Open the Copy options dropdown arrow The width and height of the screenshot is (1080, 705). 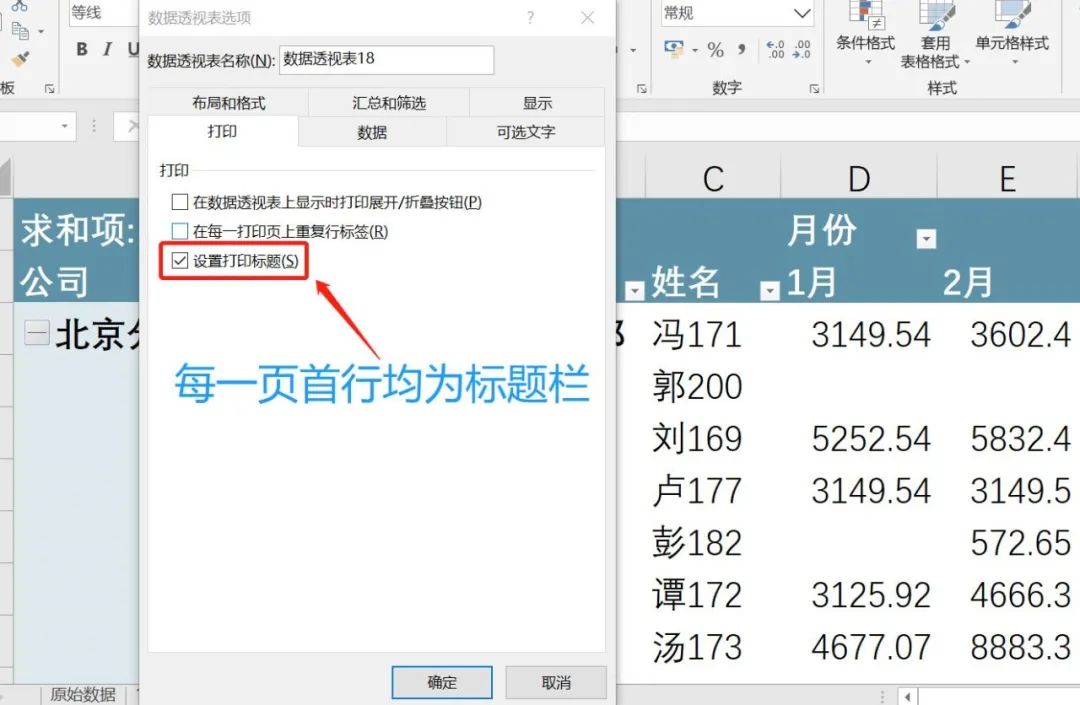41,31
